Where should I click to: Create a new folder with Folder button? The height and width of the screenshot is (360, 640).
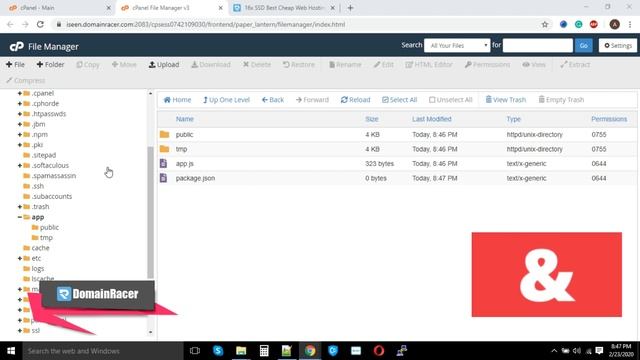(50, 64)
